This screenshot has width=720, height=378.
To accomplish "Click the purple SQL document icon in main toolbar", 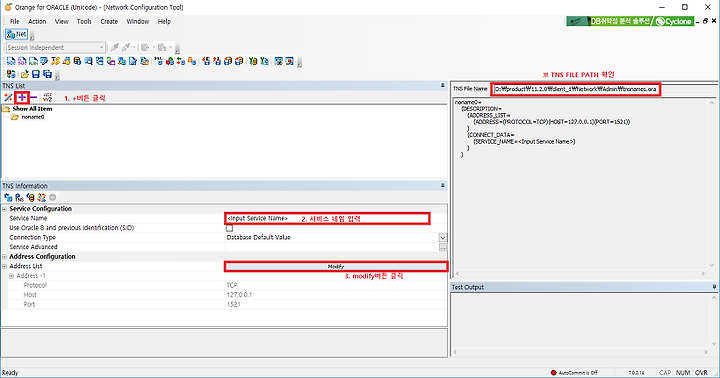I will click(22, 61).
